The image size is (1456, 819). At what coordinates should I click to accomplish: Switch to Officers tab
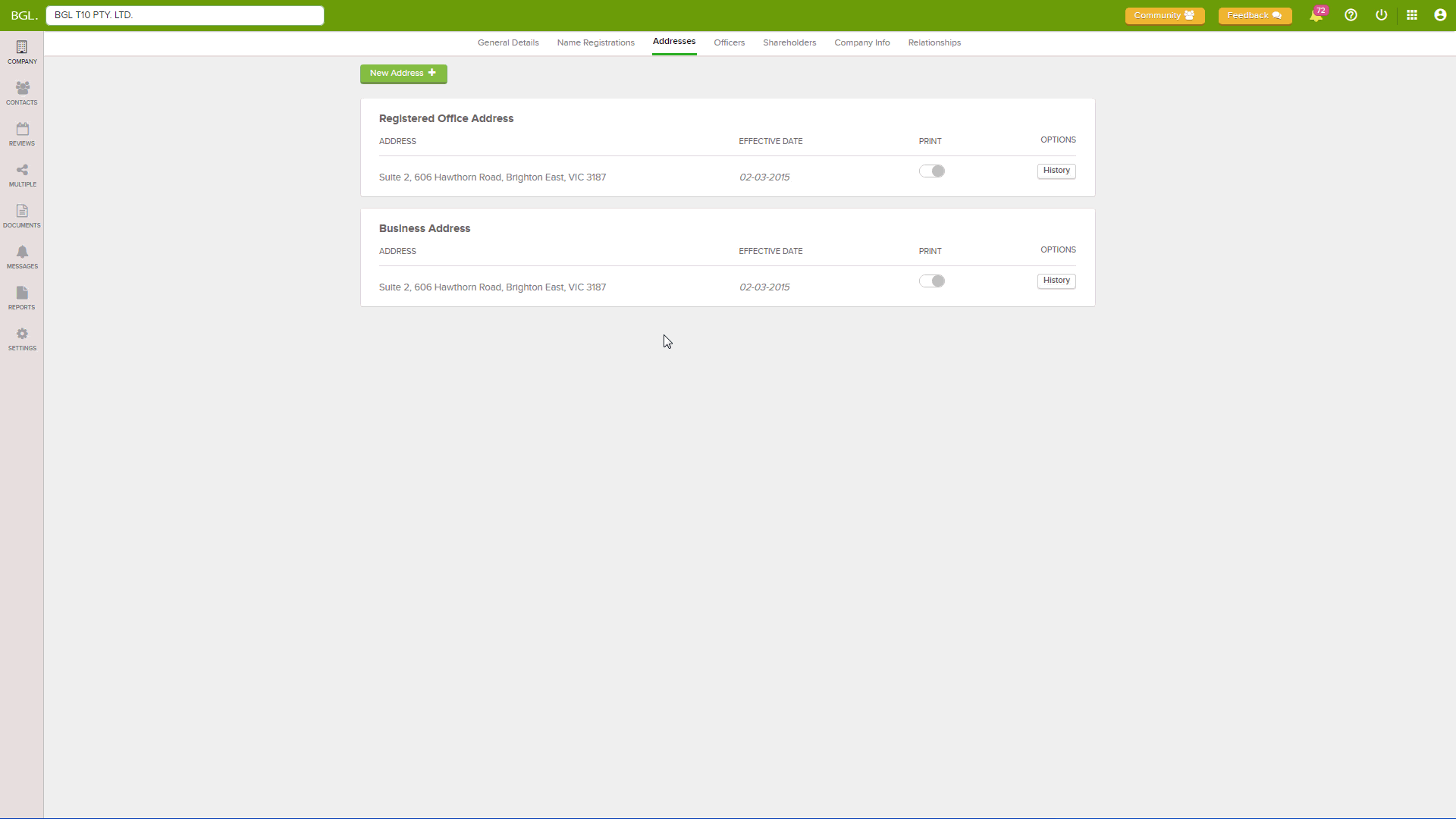click(x=729, y=42)
